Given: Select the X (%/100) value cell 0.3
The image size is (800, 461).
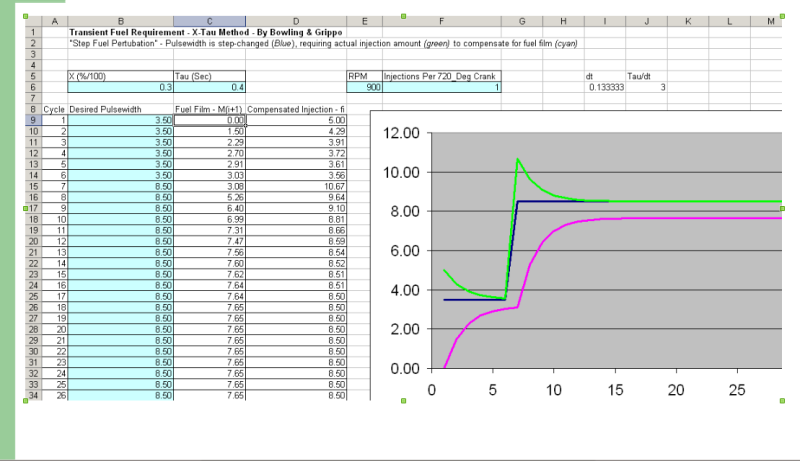Looking at the screenshot, I should [120, 87].
